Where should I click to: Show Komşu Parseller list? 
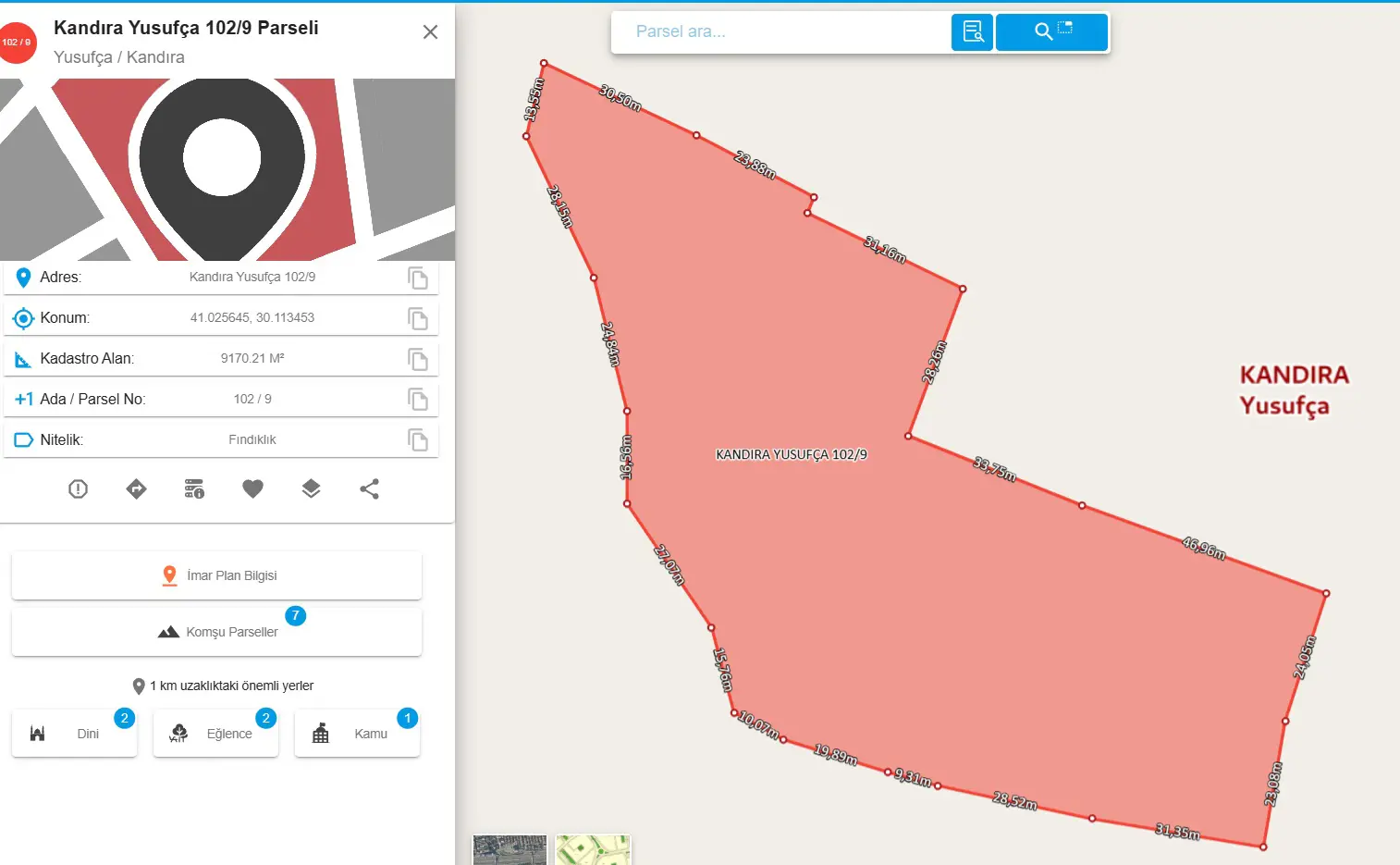coord(216,632)
